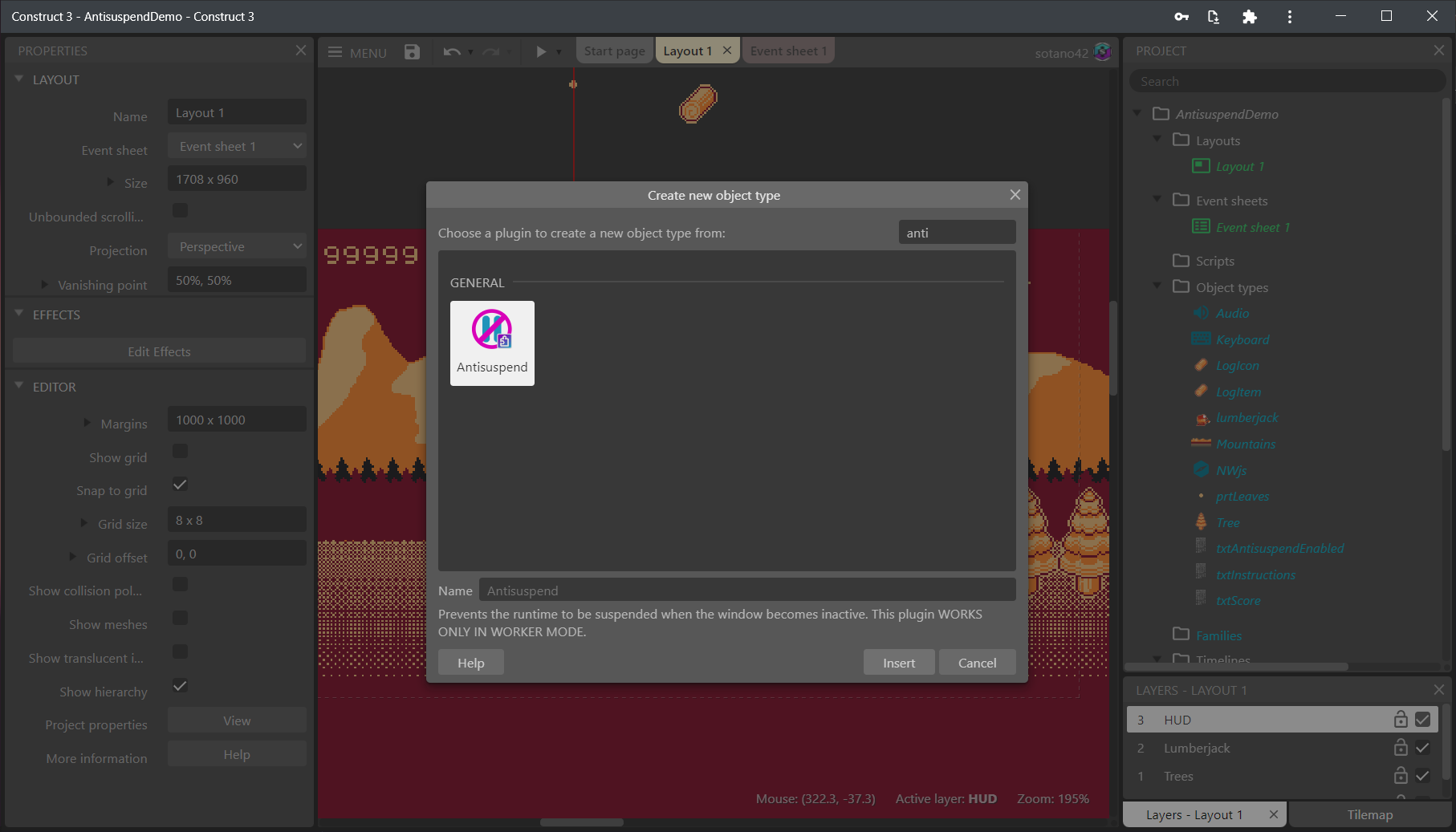Open the Audio object type
This screenshot has height=832, width=1456.
tap(1231, 314)
